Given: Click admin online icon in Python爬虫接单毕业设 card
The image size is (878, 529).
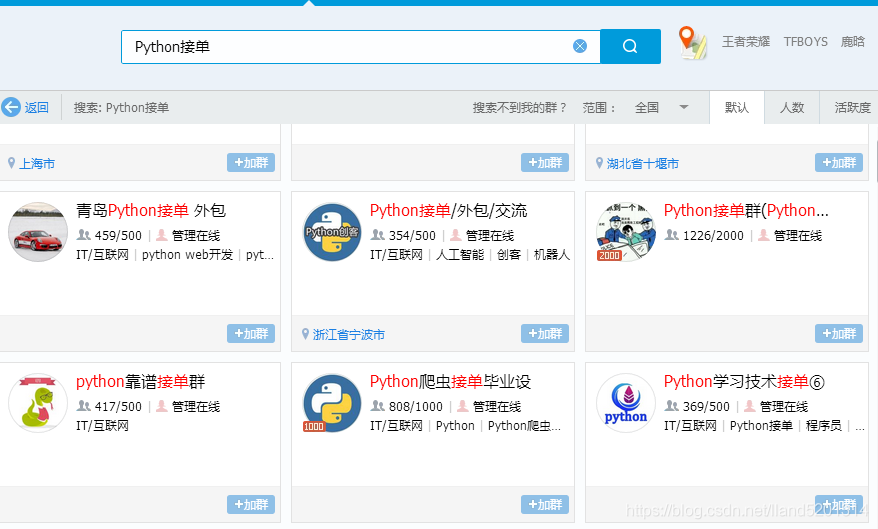Looking at the screenshot, I should tap(463, 406).
